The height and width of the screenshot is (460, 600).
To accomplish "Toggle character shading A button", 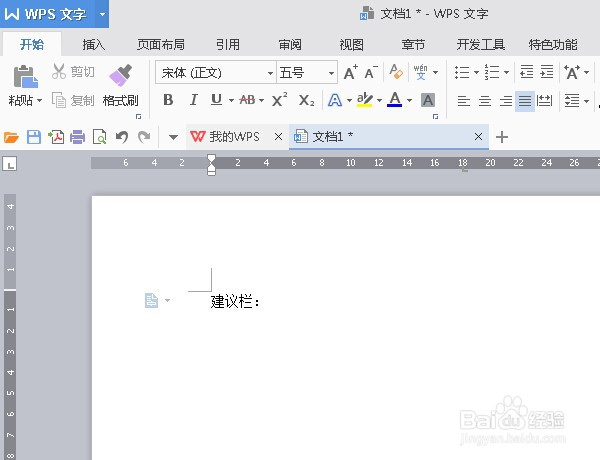I will click(428, 101).
